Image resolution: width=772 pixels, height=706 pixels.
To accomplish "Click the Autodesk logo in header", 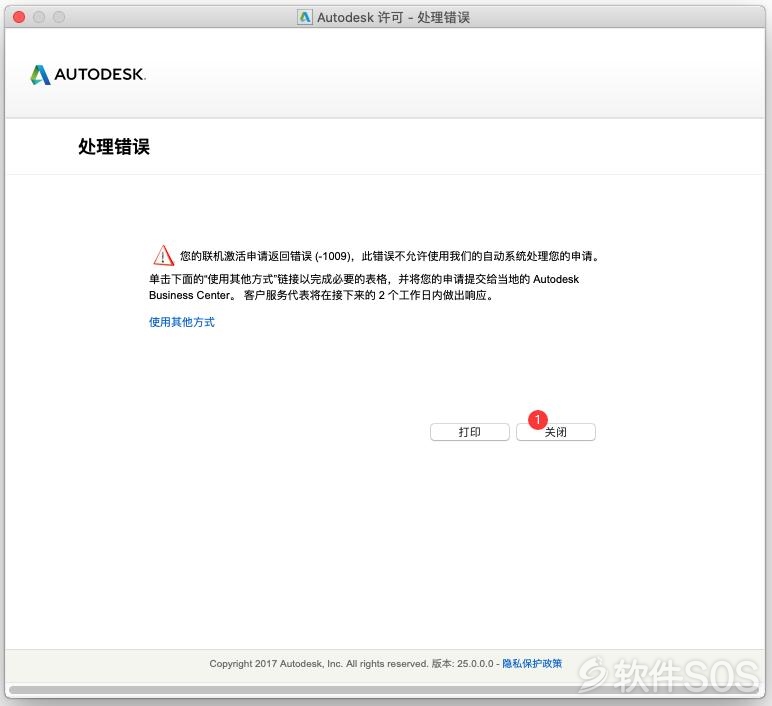I will click(x=88, y=74).
